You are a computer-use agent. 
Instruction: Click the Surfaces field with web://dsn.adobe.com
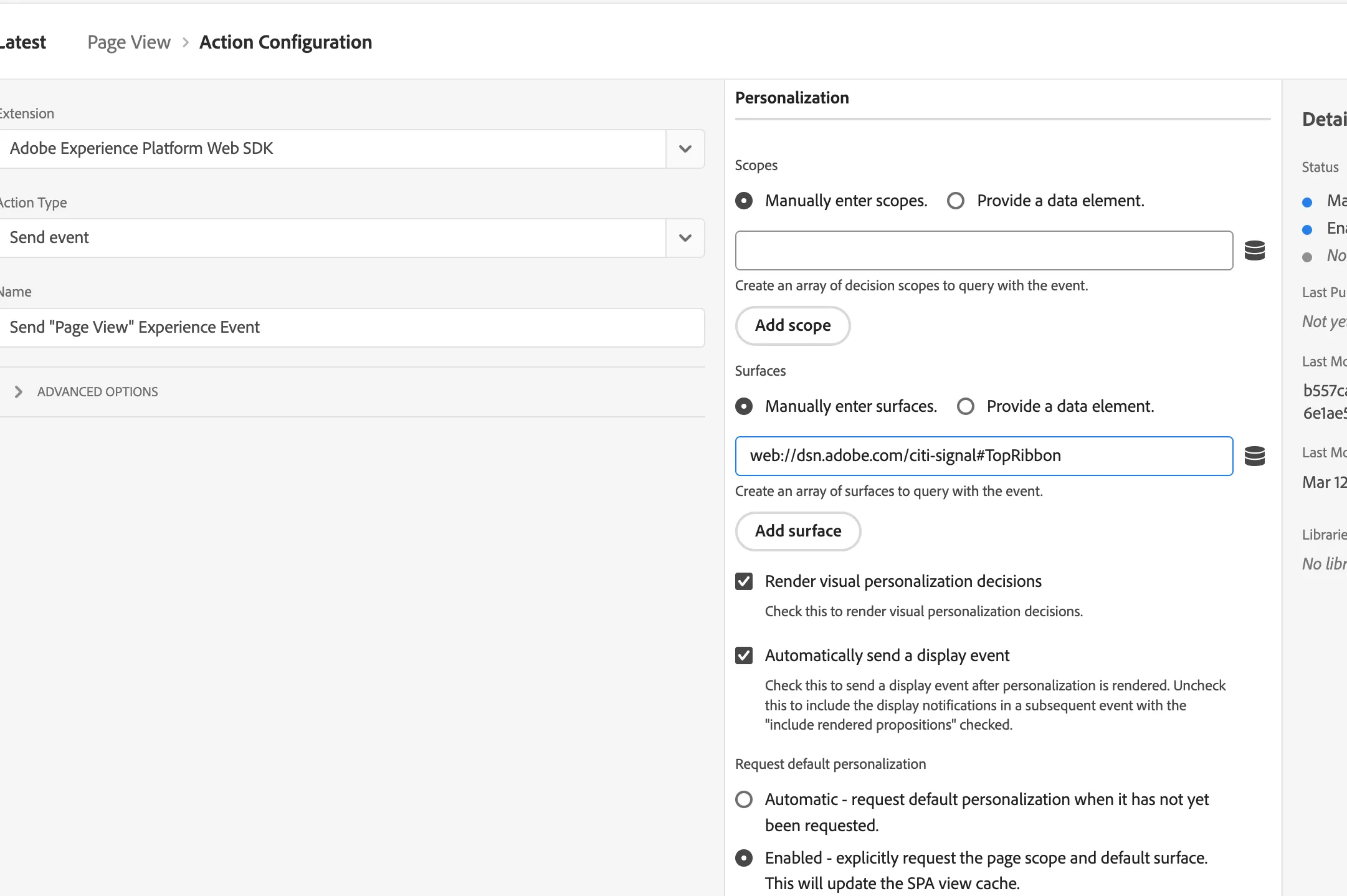(984, 456)
